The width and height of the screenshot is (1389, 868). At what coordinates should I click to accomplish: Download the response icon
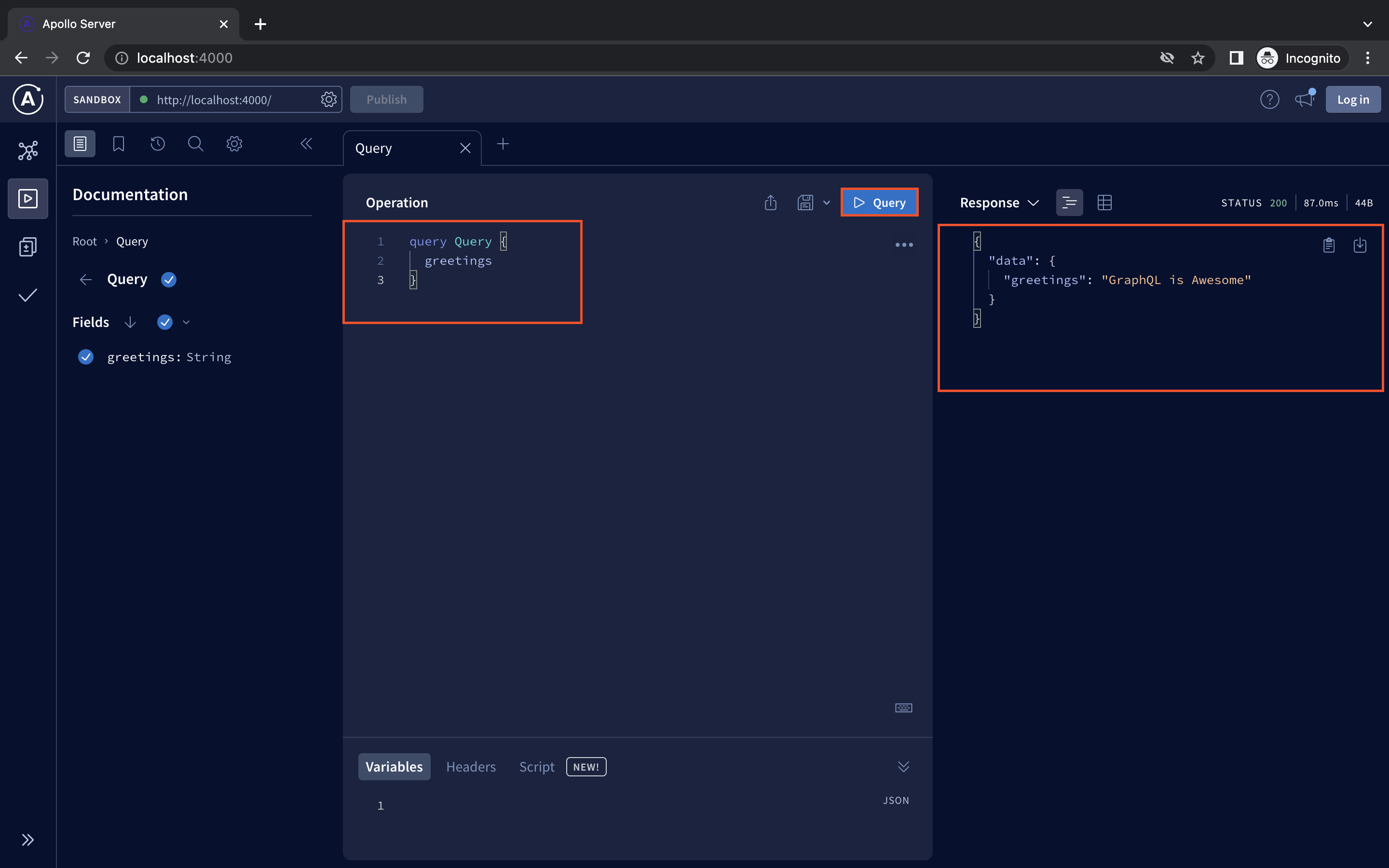coord(1360,245)
